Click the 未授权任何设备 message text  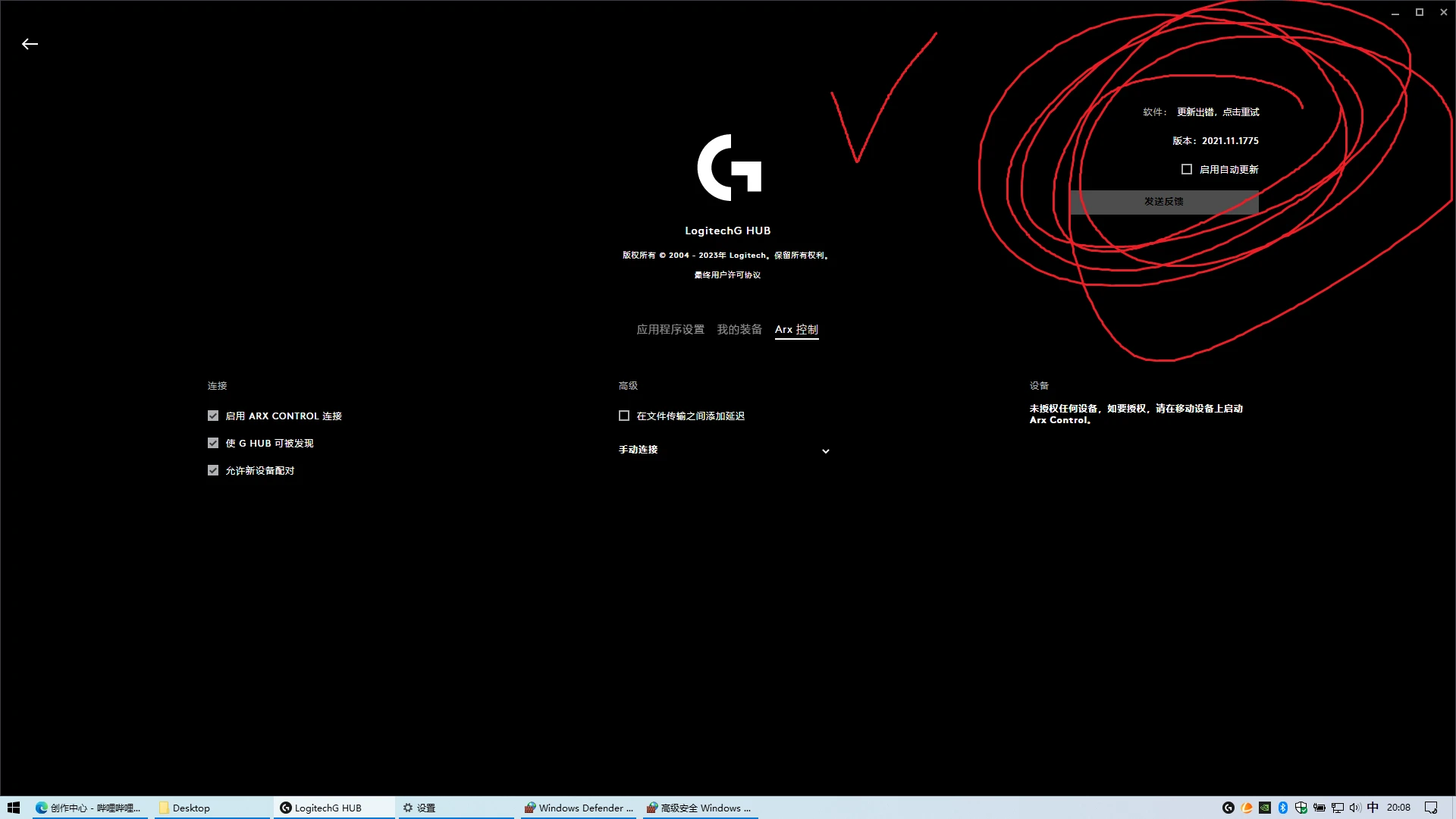(x=1136, y=414)
